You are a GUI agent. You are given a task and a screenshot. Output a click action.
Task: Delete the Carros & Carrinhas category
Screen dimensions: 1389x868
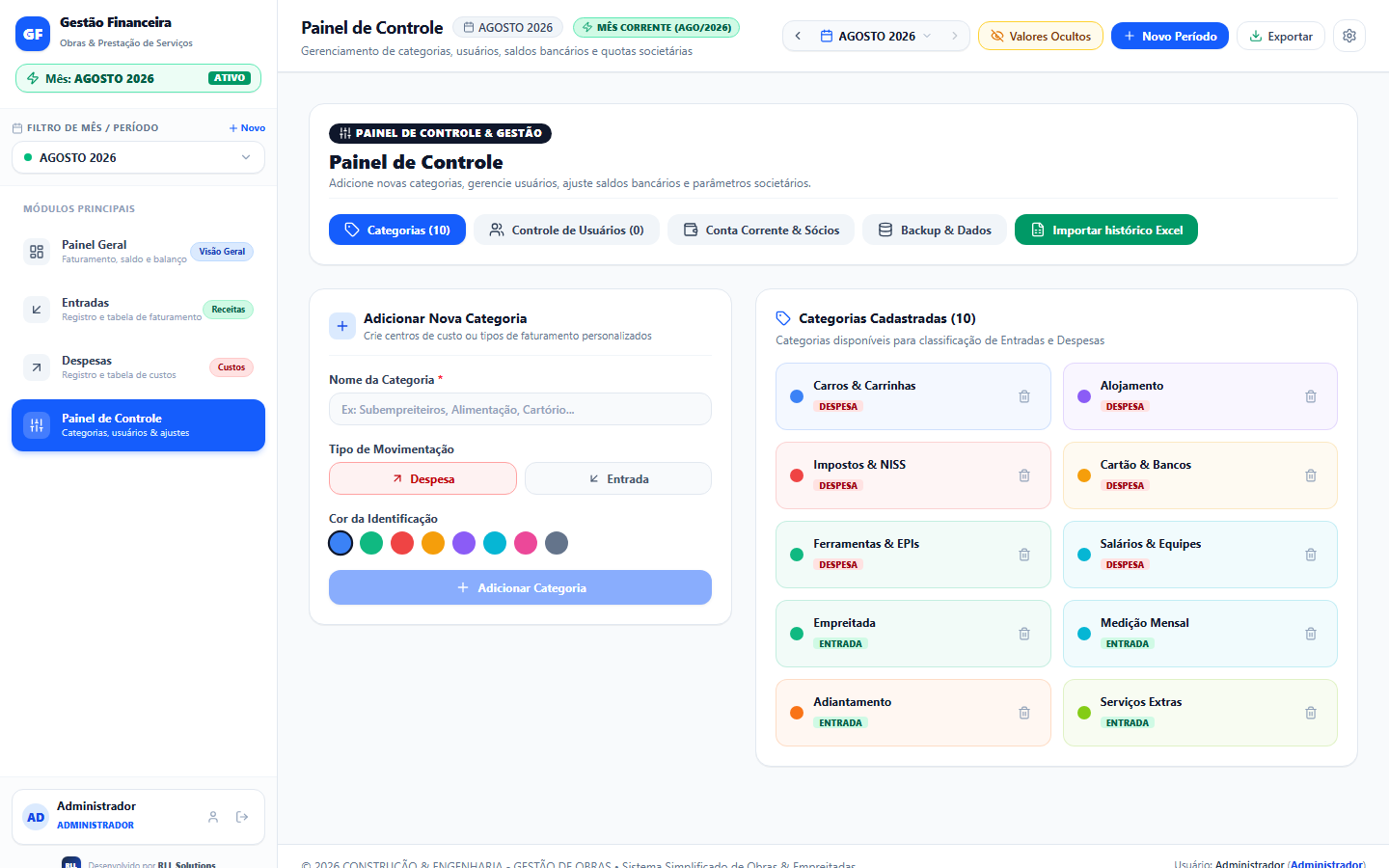click(x=1024, y=396)
